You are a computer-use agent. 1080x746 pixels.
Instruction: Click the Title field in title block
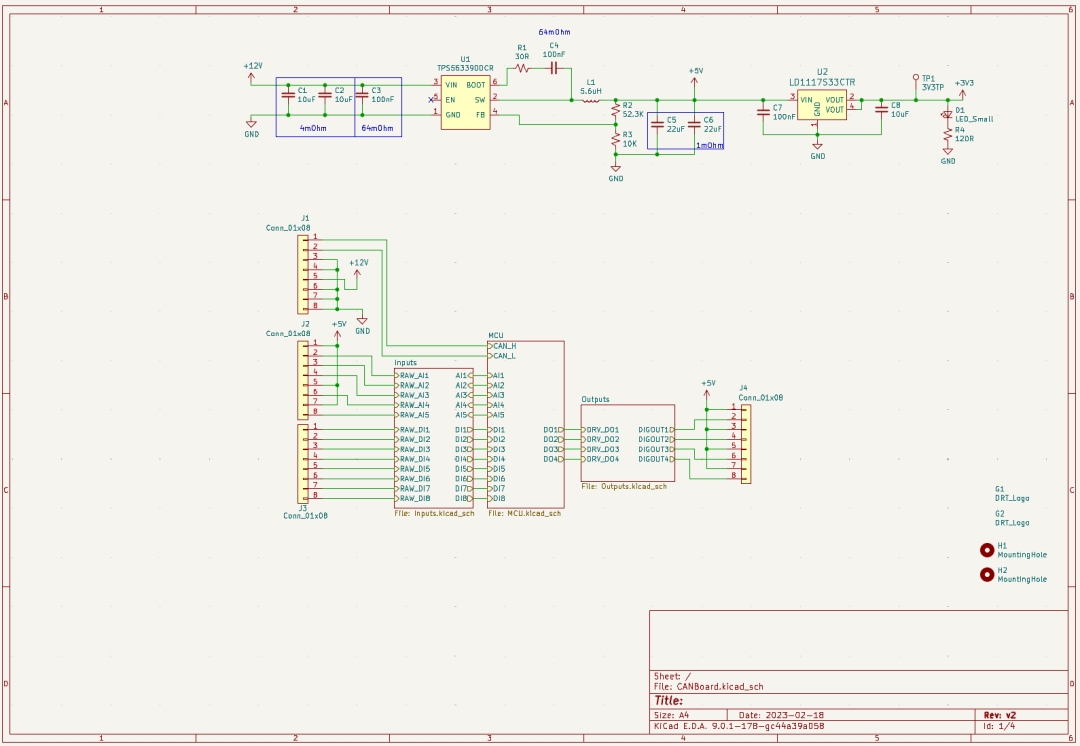[x=668, y=701]
